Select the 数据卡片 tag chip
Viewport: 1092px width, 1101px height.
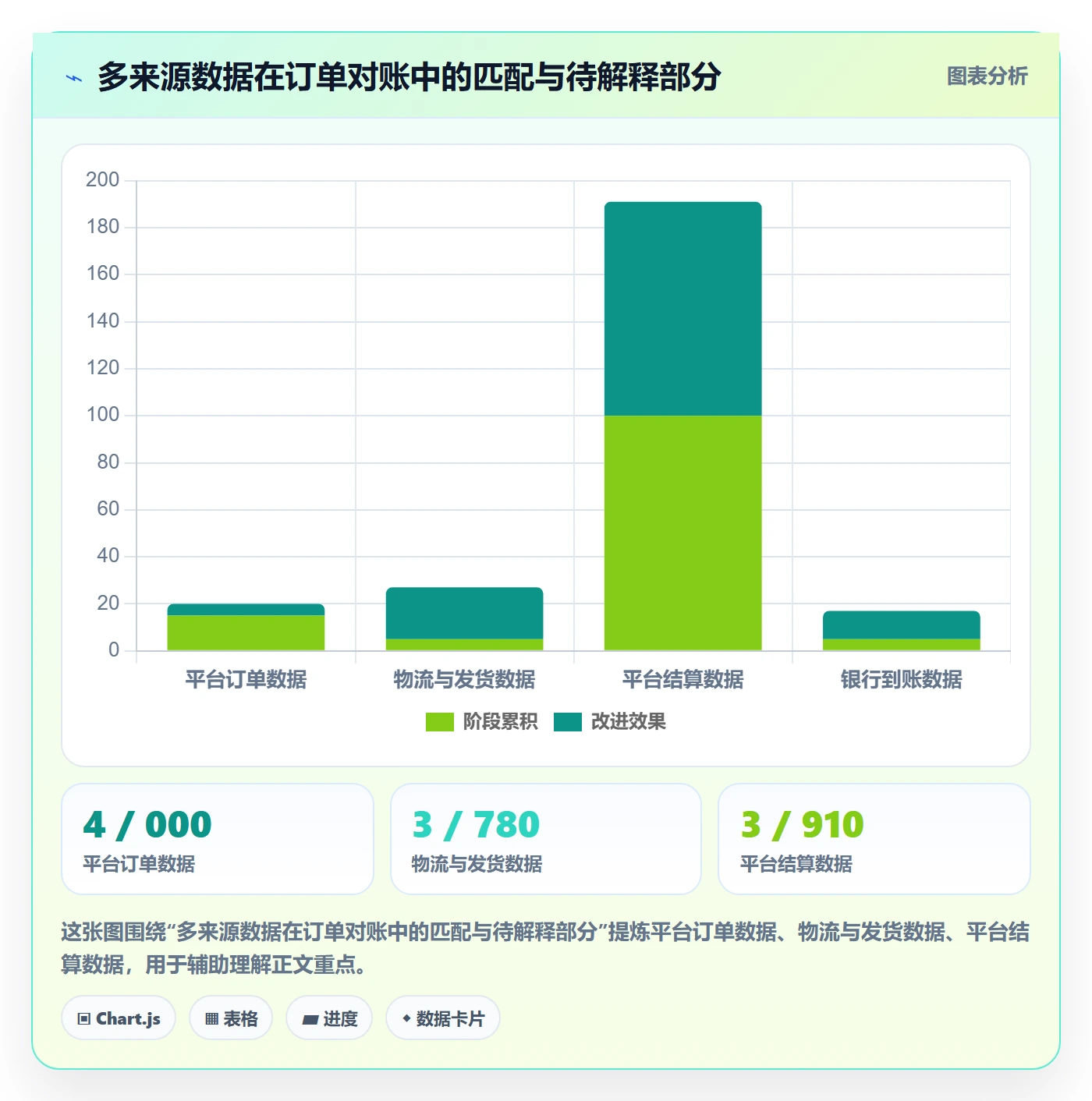[x=443, y=1018]
